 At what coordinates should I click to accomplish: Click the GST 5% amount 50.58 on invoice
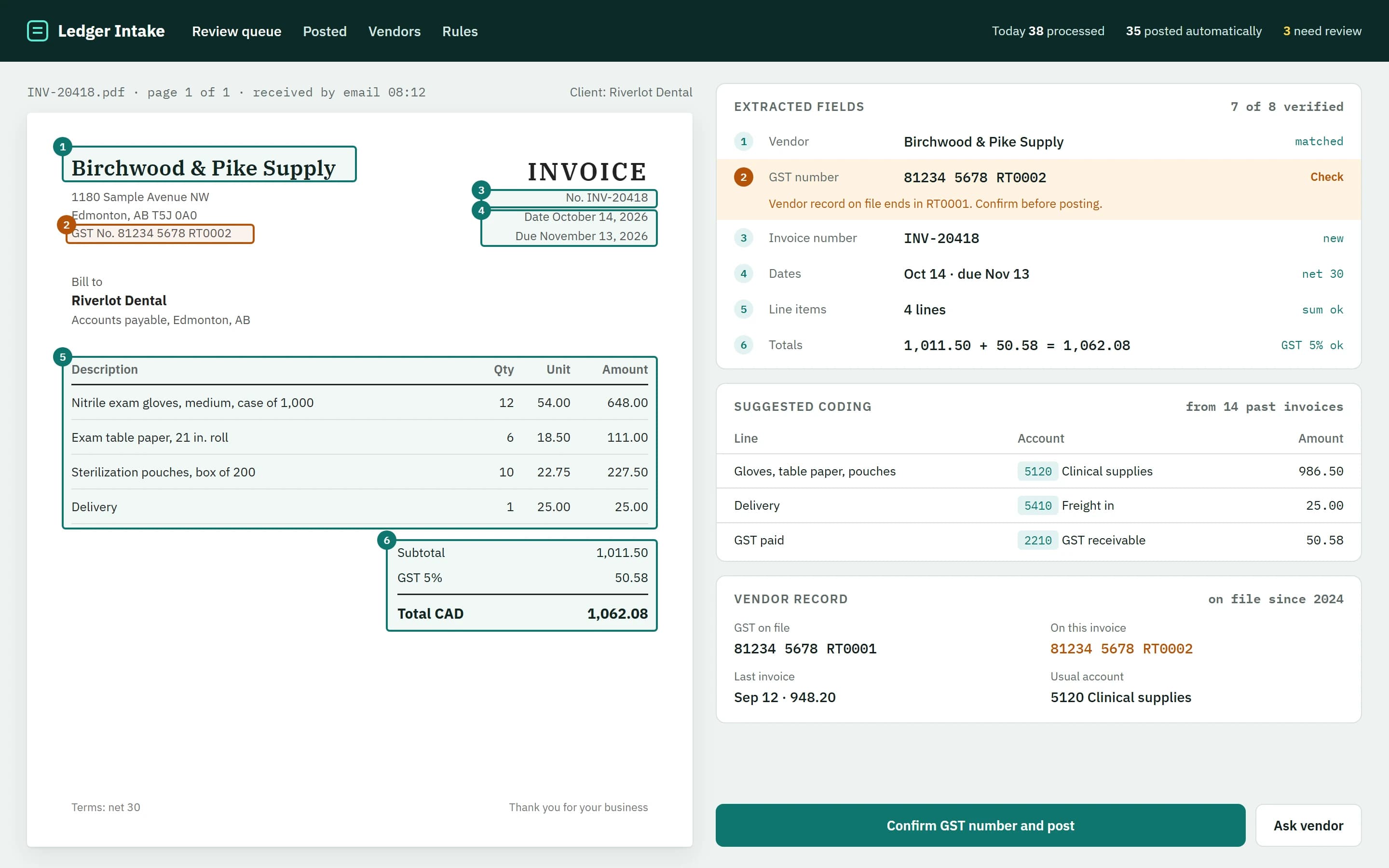(631, 578)
